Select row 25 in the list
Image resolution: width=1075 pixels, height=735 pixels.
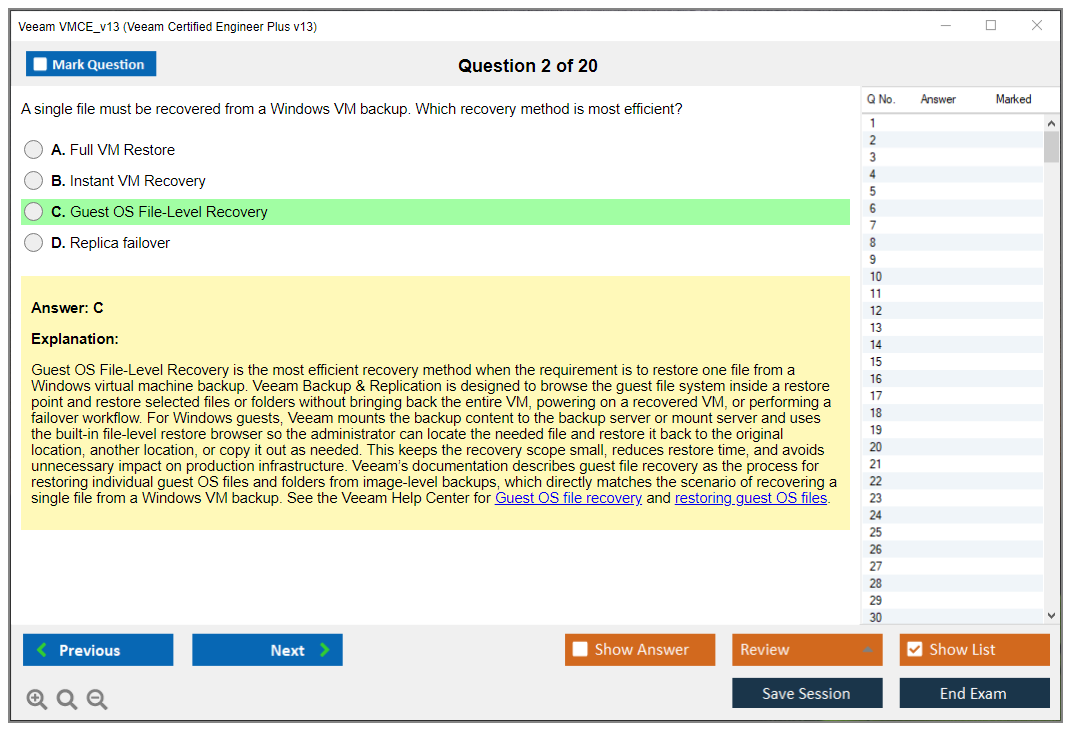pyautogui.click(x=952, y=532)
